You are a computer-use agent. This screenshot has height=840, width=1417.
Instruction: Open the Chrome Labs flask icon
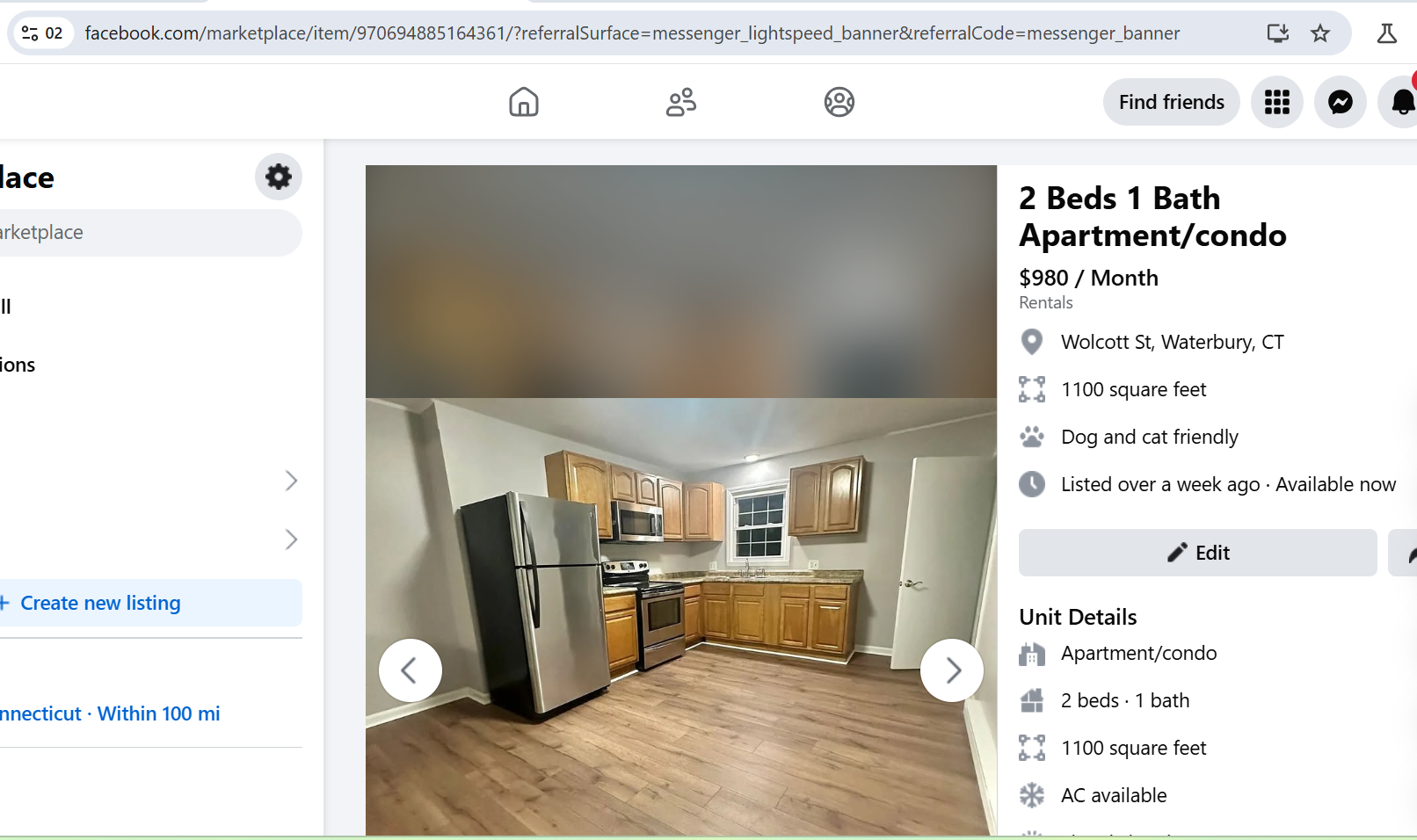coord(1386,33)
